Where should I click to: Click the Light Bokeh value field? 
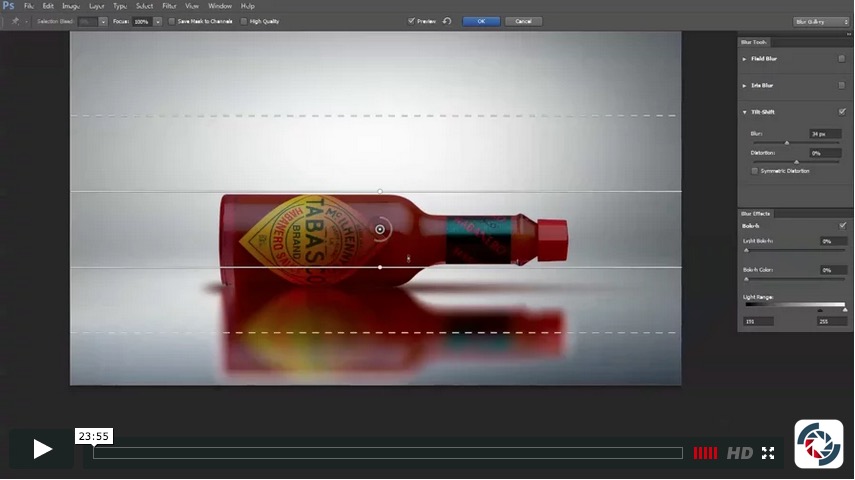click(x=833, y=241)
